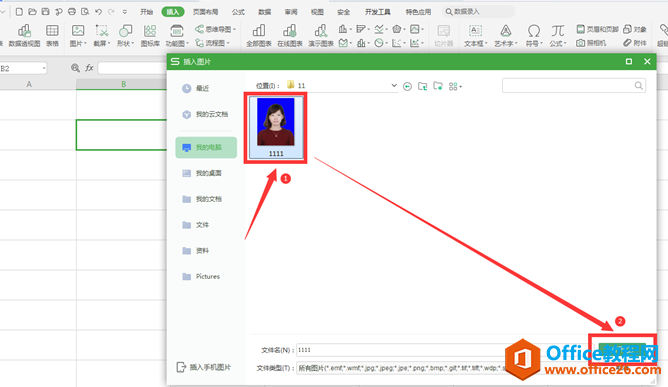Click the print preview icon
This screenshot has width=668, height=387.
tap(85, 12)
